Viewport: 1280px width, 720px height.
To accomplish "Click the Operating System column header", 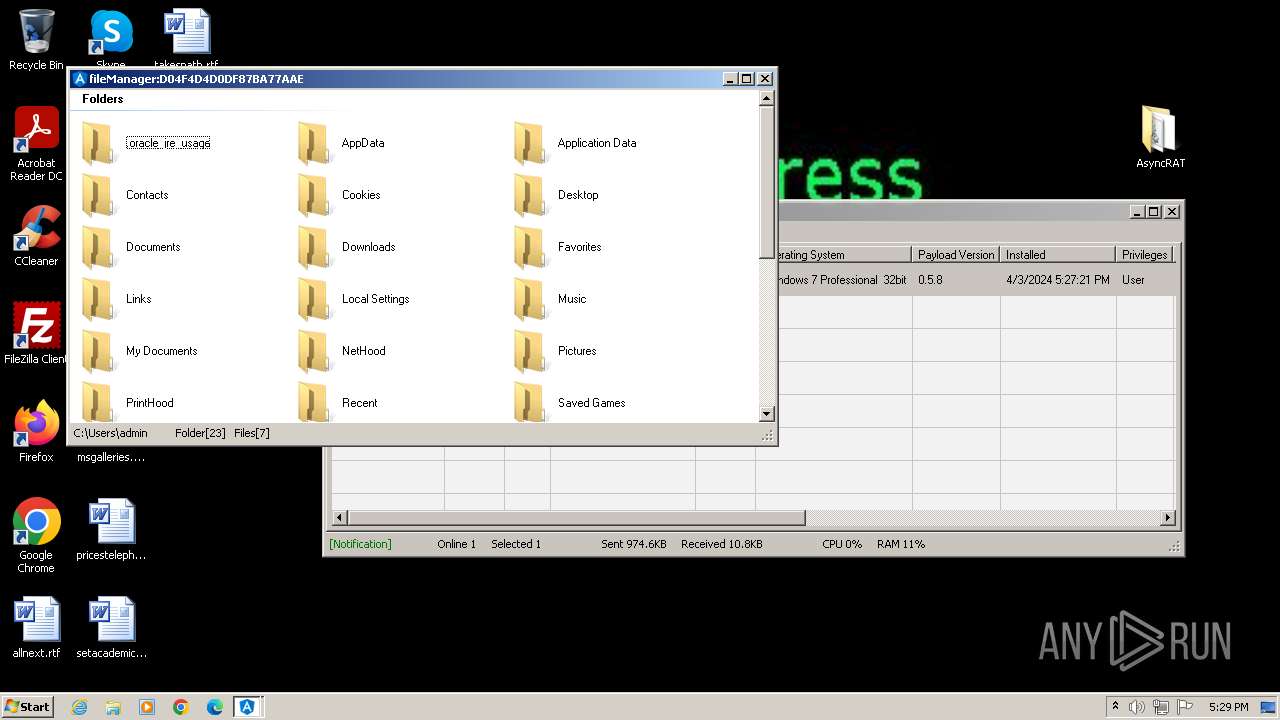I will pyautogui.click(x=843, y=255).
